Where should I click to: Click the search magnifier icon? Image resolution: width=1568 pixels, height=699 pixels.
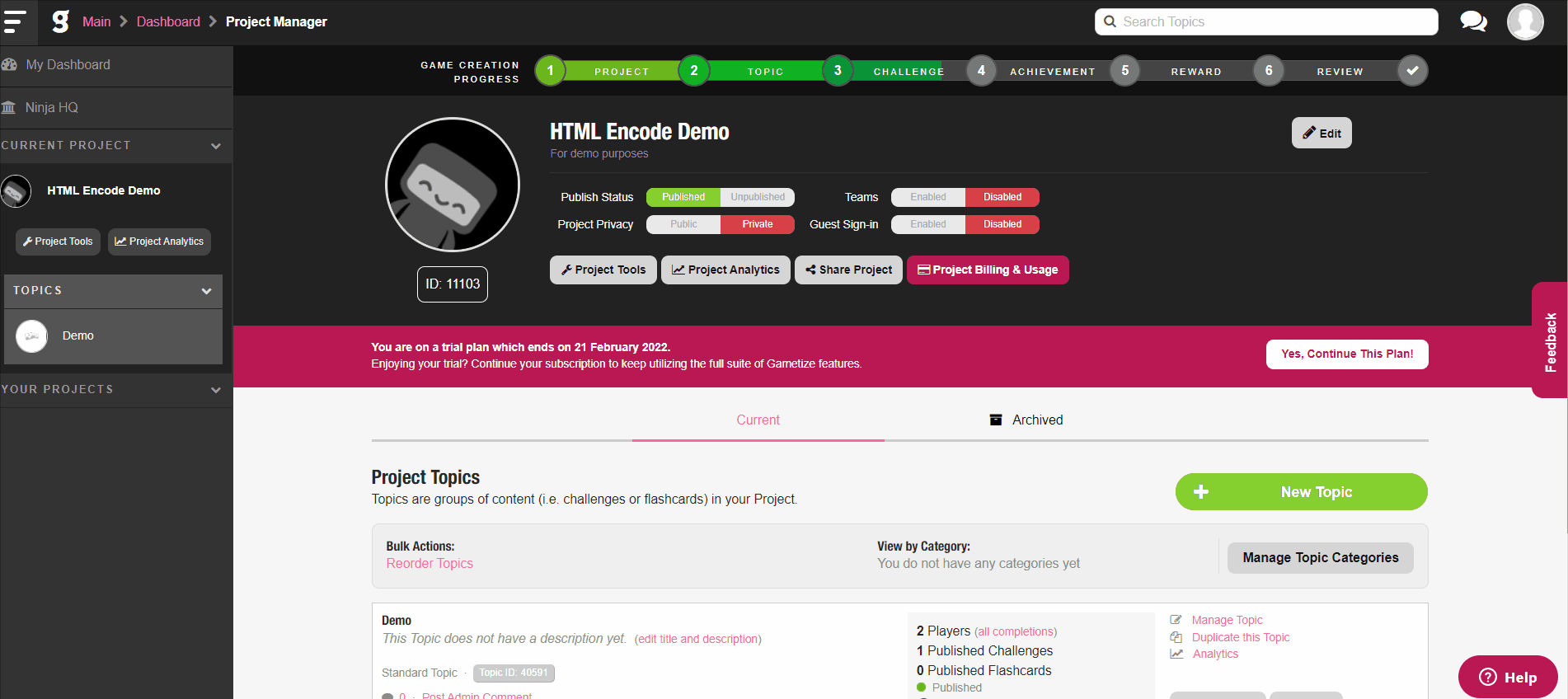tap(1110, 21)
